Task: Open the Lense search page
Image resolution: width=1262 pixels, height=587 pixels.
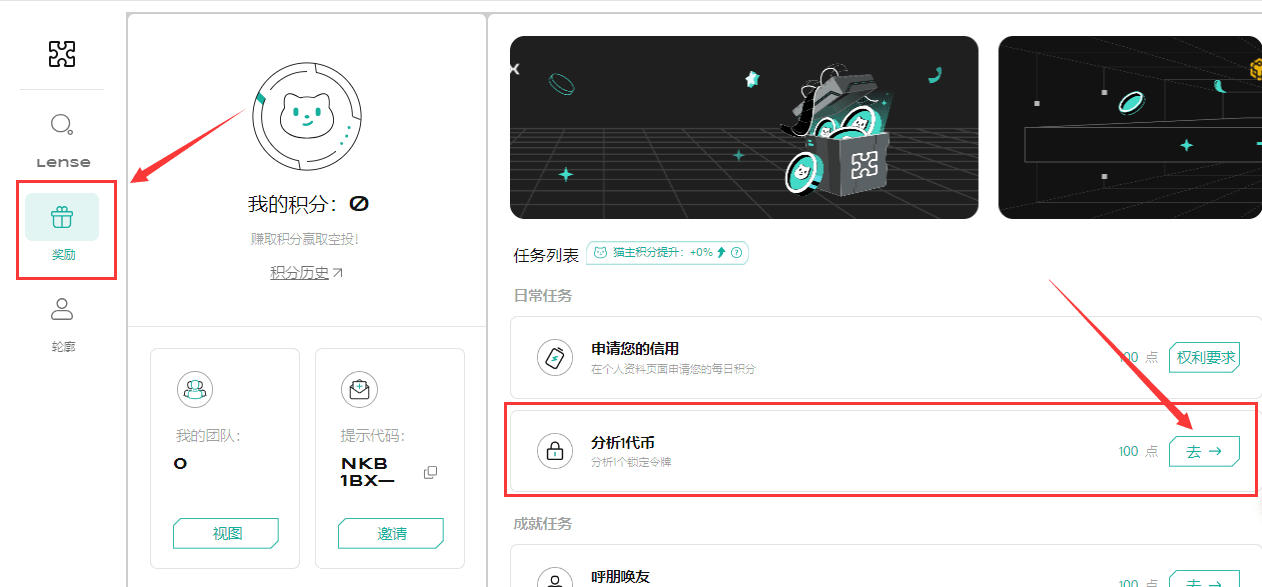Action: [62, 138]
